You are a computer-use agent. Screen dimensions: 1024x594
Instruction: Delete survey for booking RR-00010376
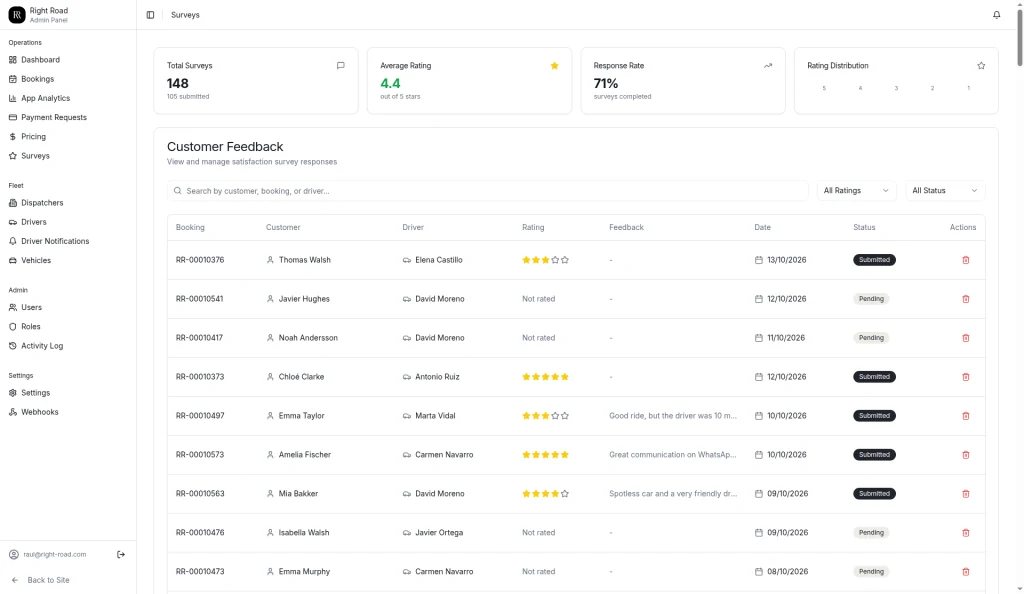pos(965,260)
